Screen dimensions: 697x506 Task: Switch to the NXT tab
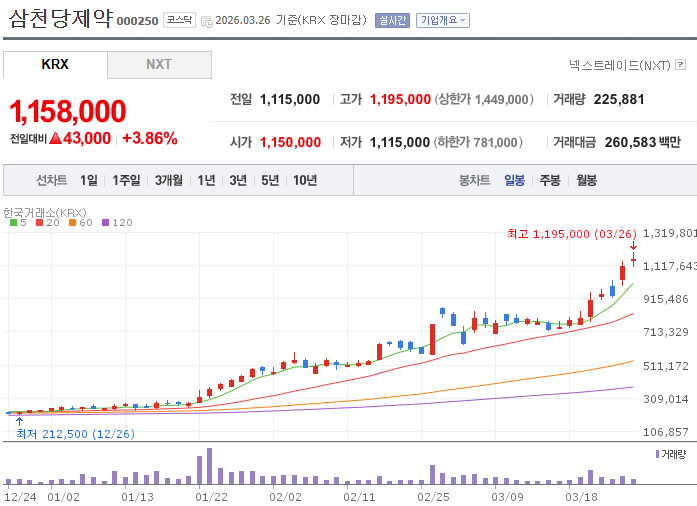(x=159, y=64)
